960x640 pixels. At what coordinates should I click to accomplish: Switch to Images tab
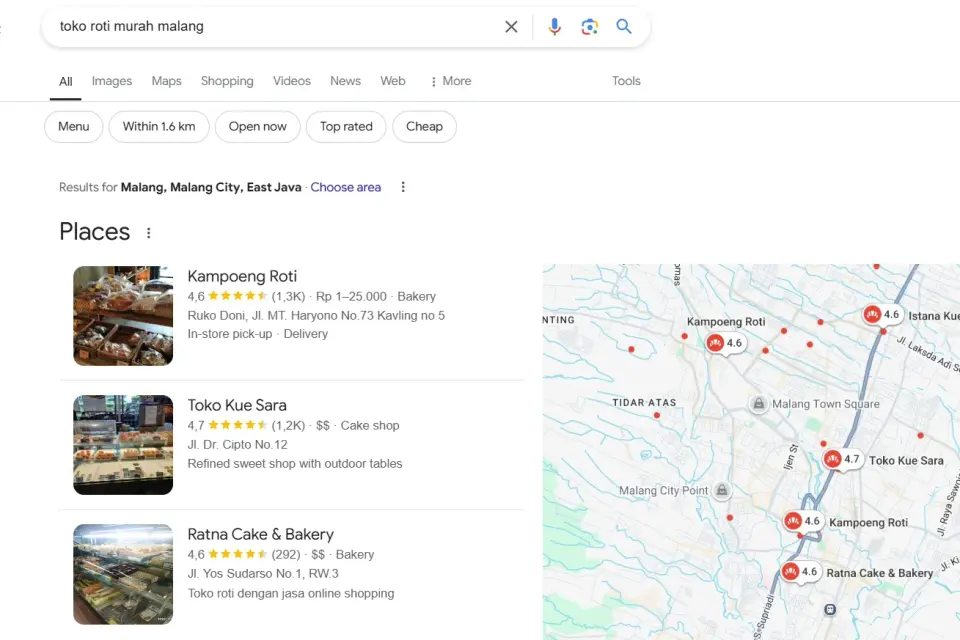point(111,81)
